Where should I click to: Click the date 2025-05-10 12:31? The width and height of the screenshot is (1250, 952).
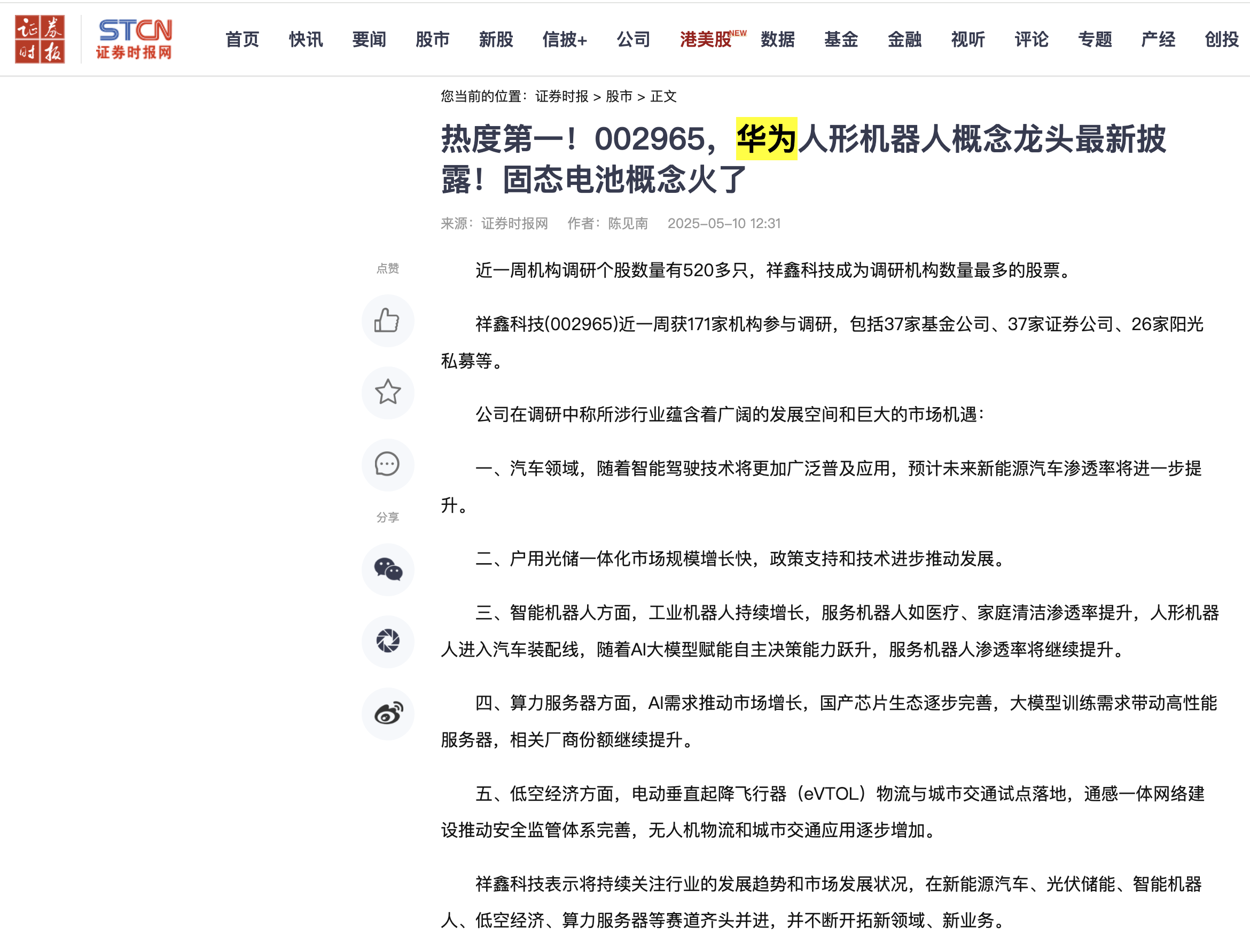[x=724, y=223]
